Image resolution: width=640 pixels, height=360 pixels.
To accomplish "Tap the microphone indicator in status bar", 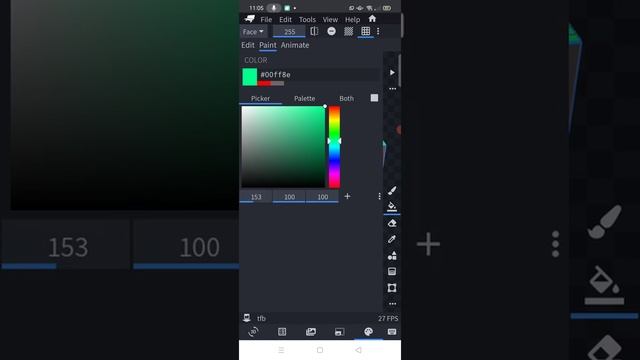I will [273, 8].
